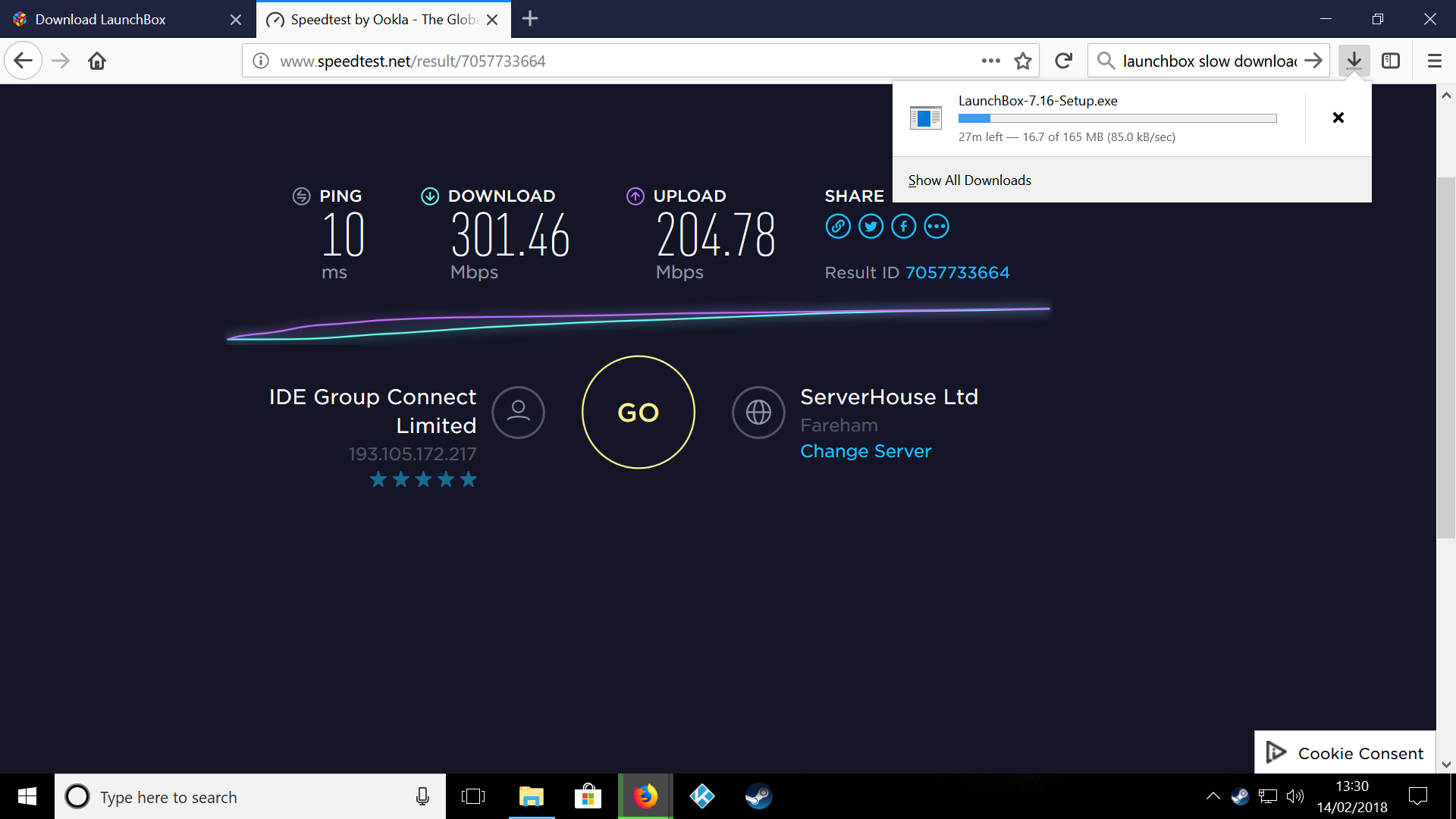Open Task View on taskbar
Image resolution: width=1456 pixels, height=819 pixels.
click(473, 796)
